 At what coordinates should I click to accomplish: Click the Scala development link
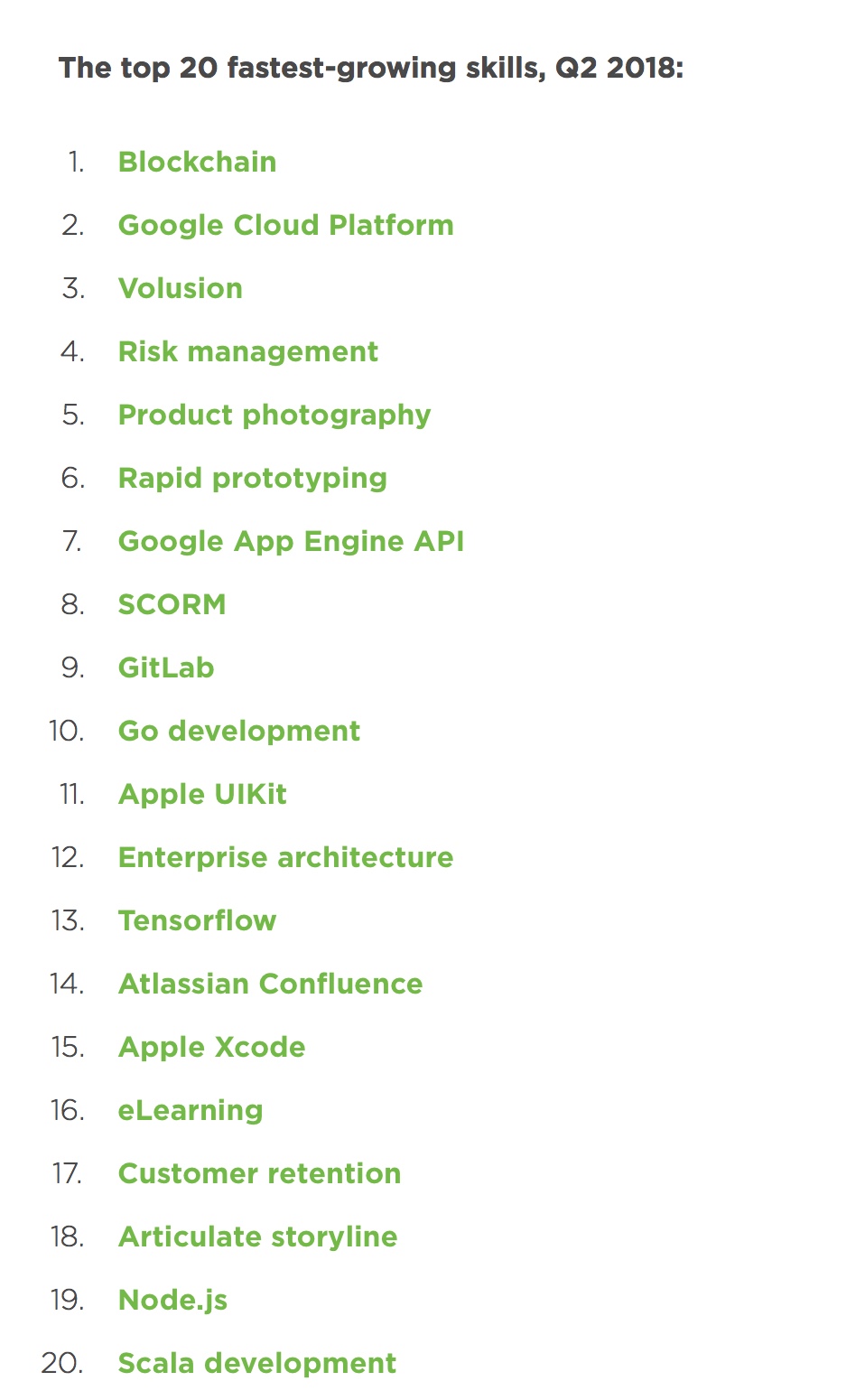coord(256,1364)
